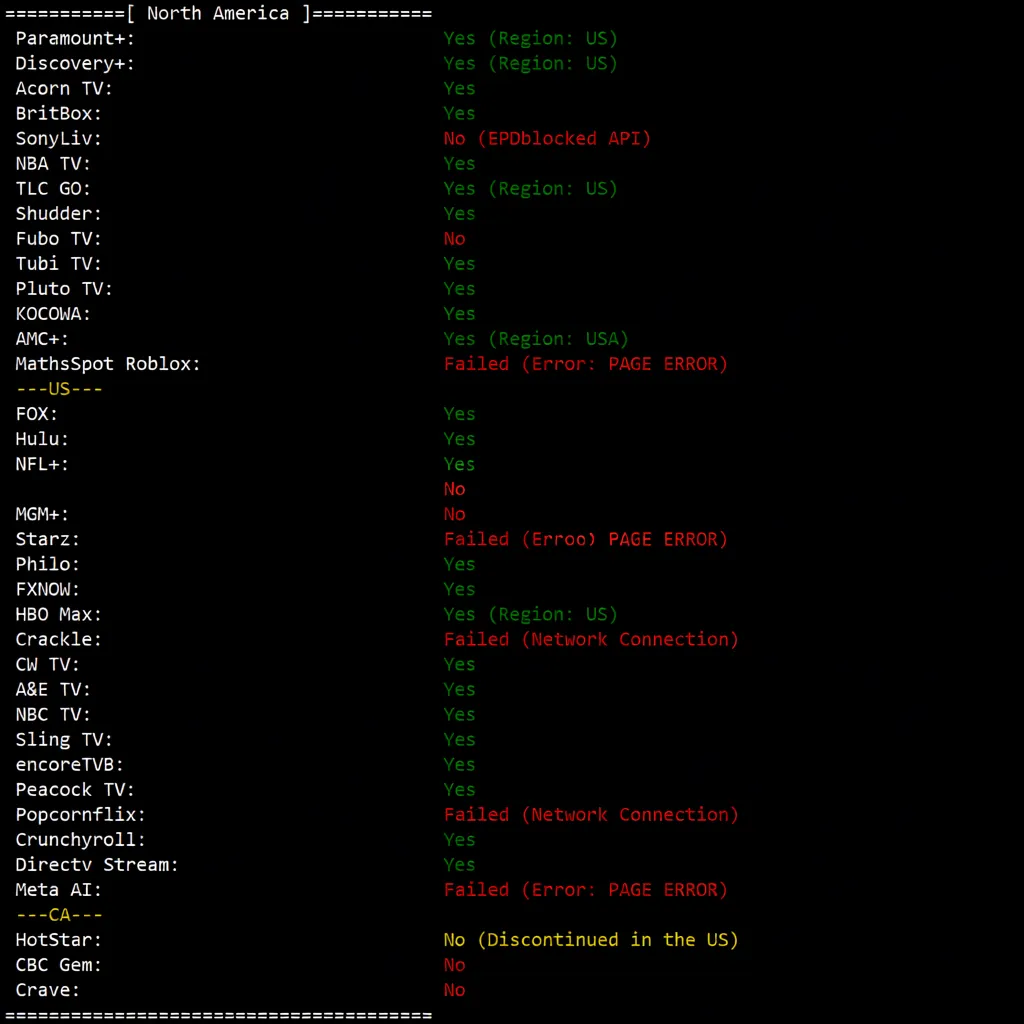Image resolution: width=1024 pixels, height=1024 pixels.
Task: Click the HotStar 'Discontinued in the US' message
Action: [590, 938]
